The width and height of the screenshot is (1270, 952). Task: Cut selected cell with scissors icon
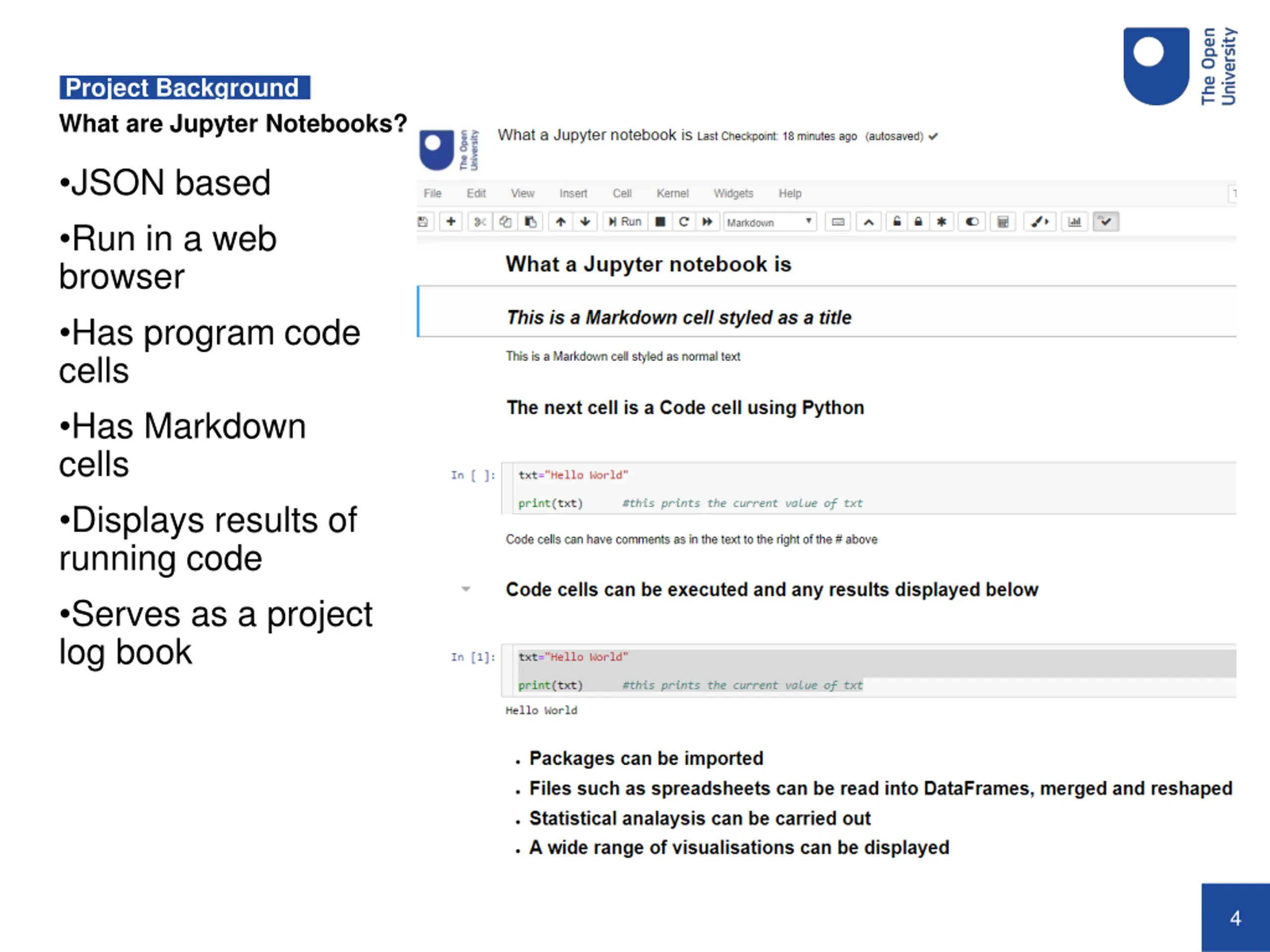481,222
